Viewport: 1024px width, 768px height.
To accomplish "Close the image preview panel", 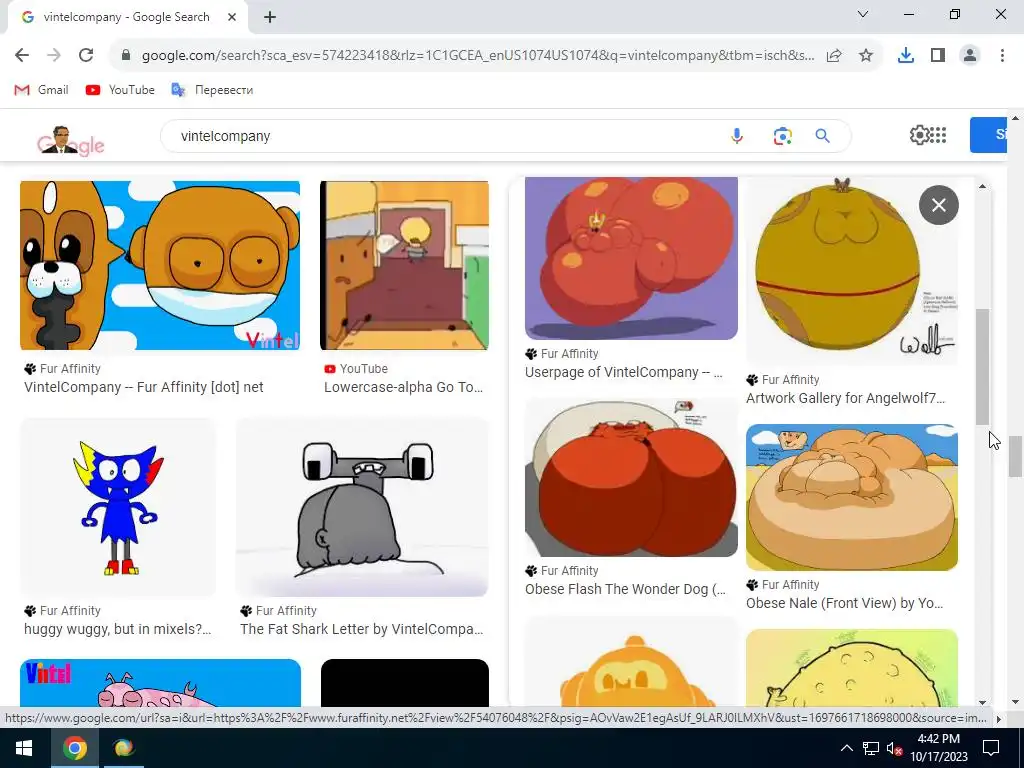I will (x=938, y=205).
